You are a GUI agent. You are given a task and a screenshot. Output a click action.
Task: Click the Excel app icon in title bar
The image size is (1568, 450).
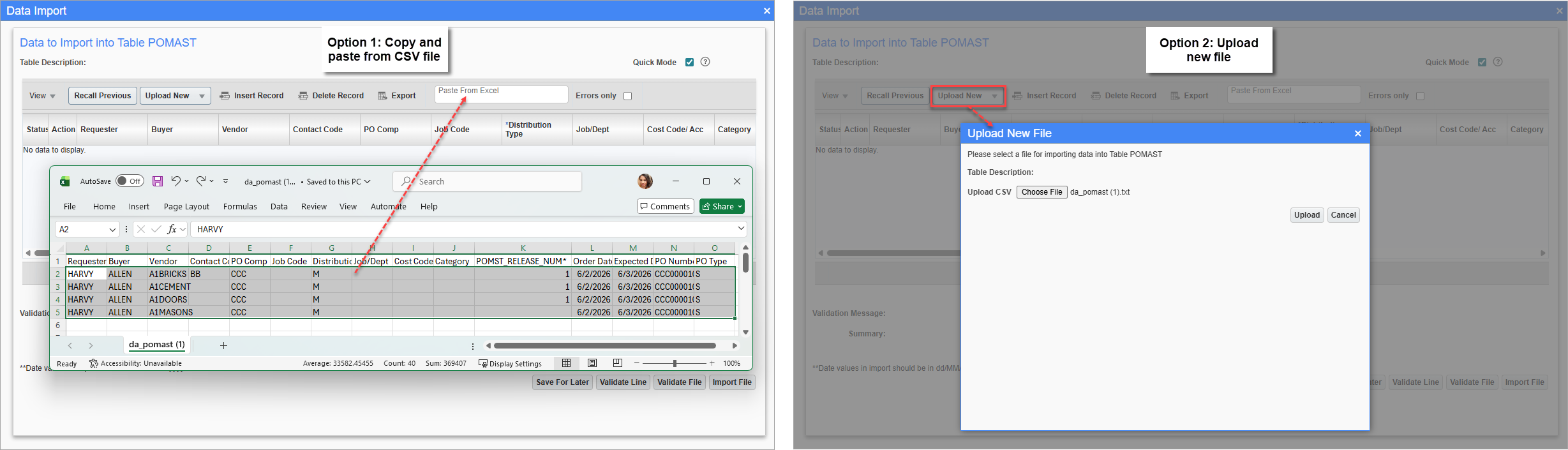[65, 181]
